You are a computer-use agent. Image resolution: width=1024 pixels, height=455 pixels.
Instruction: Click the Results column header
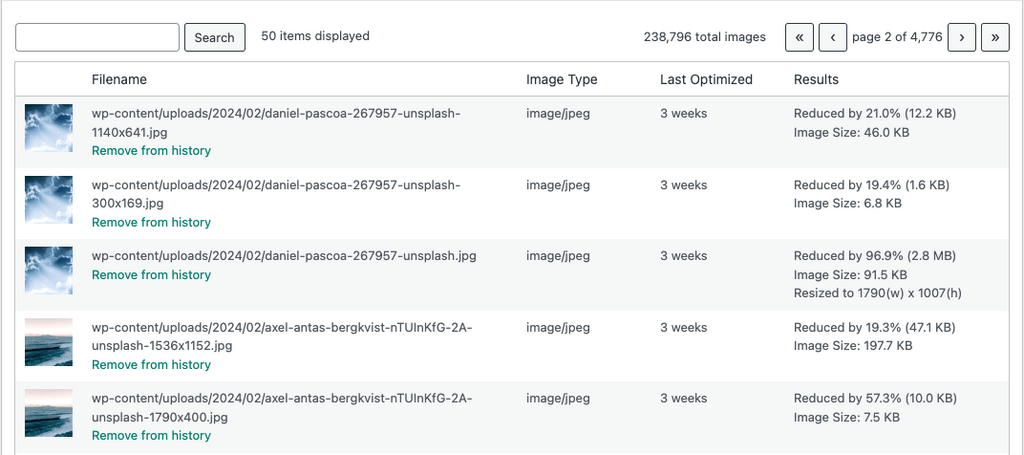[x=816, y=79]
